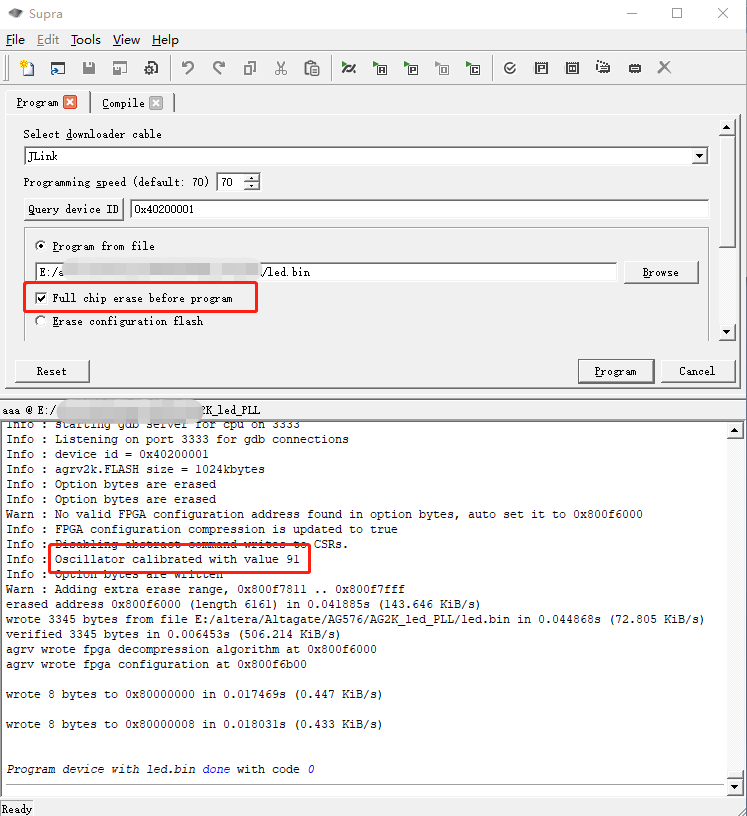
Task: Click the Reset button
Action: (x=52, y=371)
